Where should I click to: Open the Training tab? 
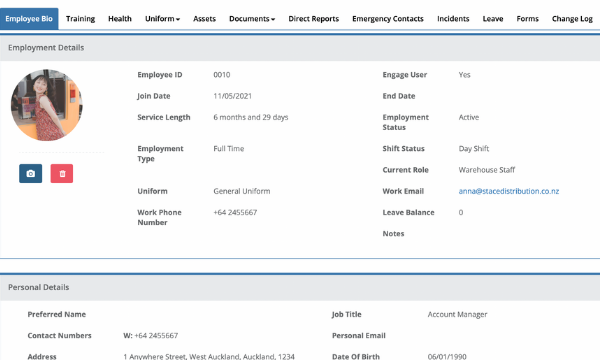click(x=80, y=19)
